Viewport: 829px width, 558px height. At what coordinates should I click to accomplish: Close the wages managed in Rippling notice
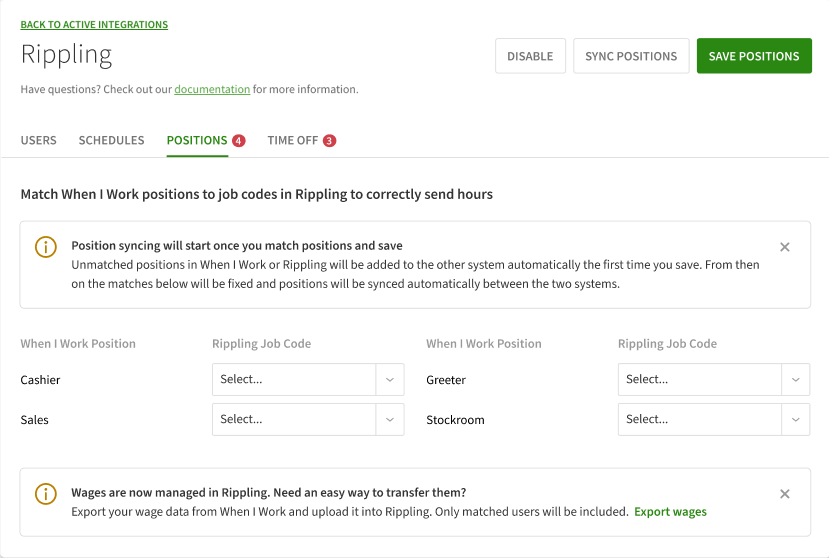click(x=784, y=494)
